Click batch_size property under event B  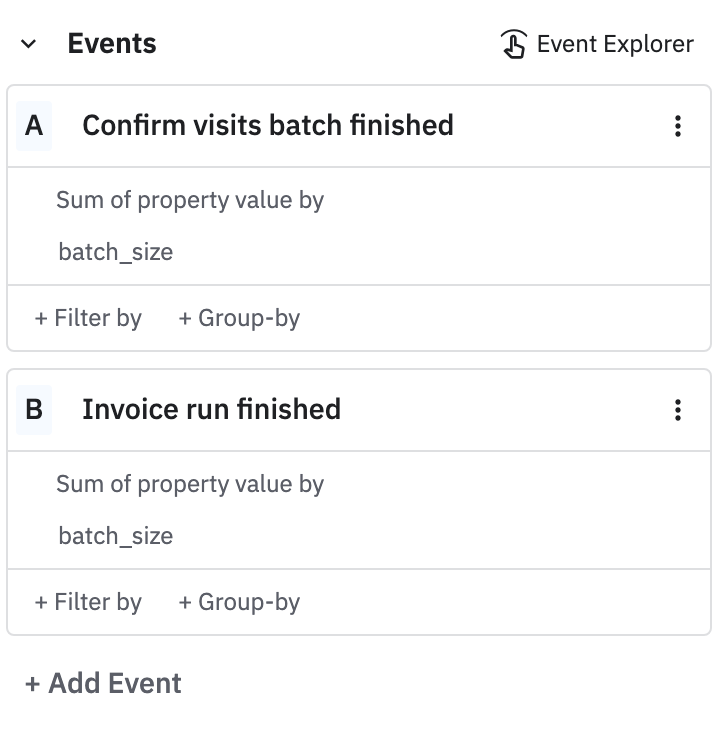pos(116,536)
